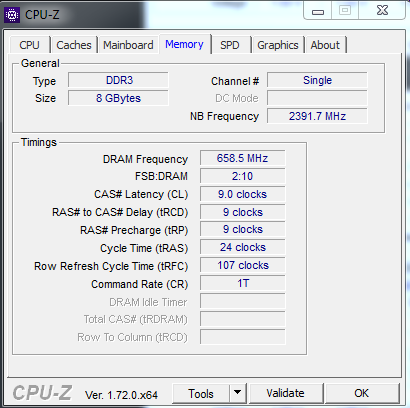Click the Size label in General

(45, 98)
